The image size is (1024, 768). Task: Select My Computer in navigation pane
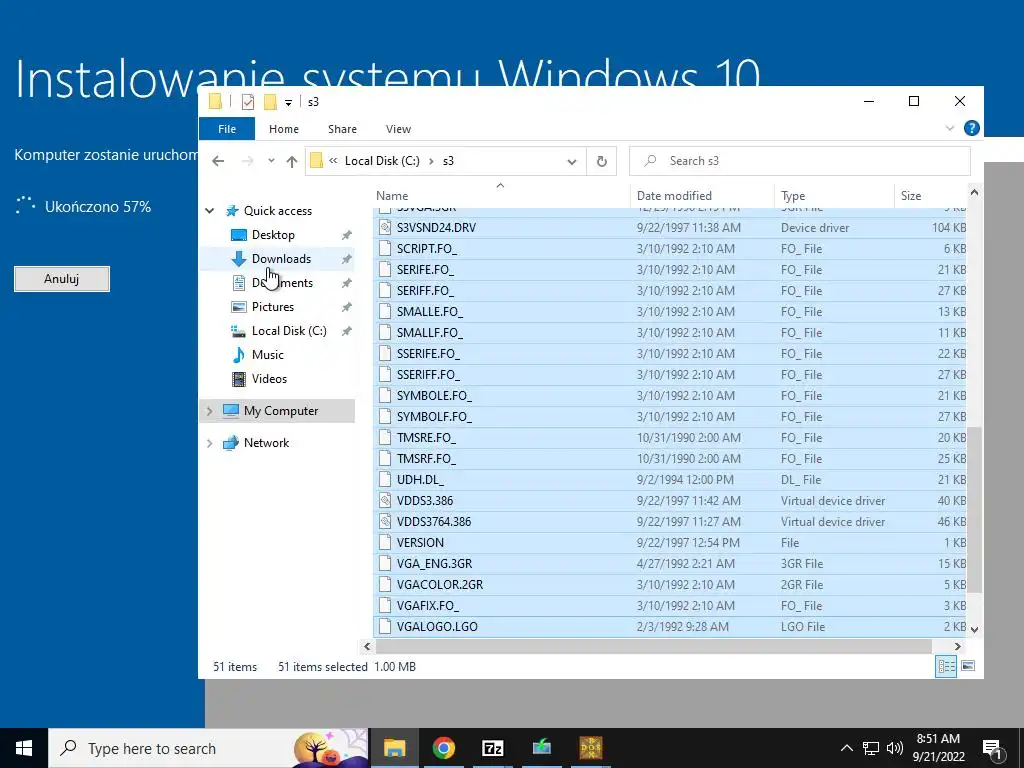click(x=281, y=411)
